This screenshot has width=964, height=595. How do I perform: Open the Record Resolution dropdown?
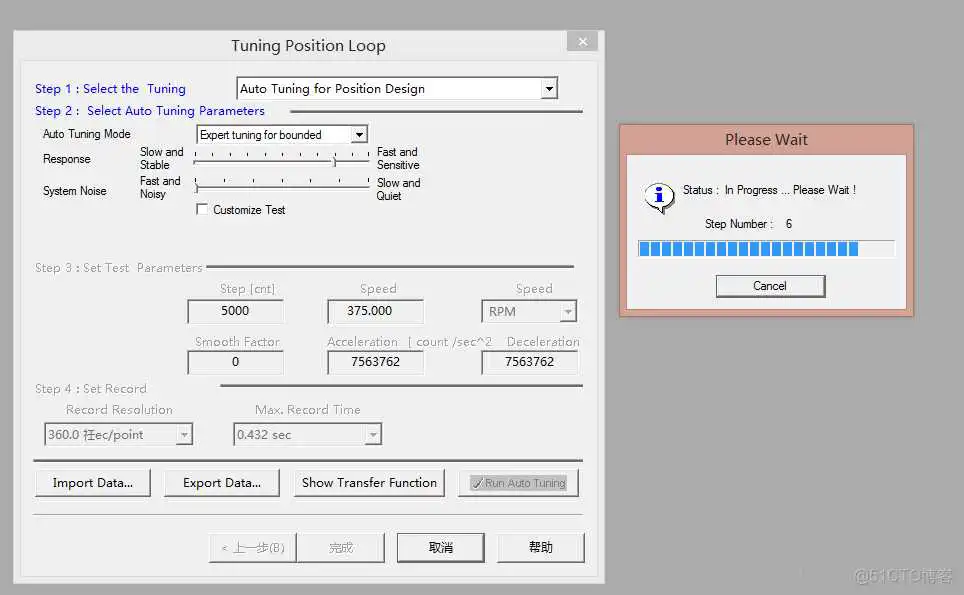point(185,434)
